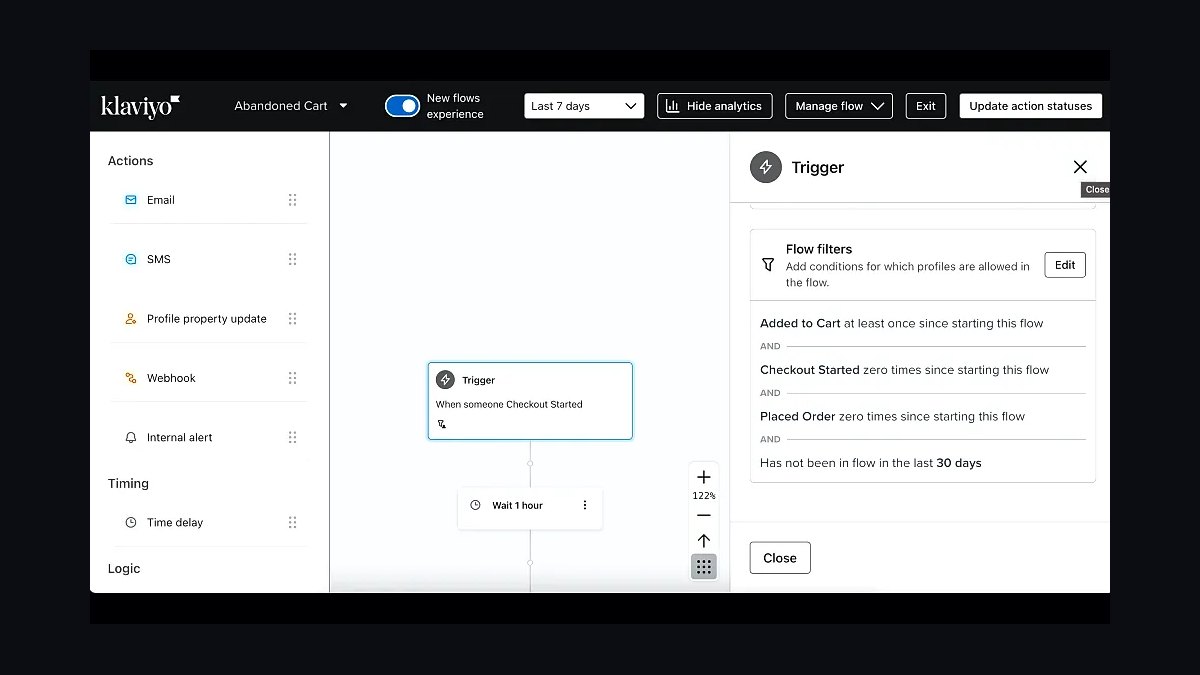Screen dimensions: 1200x675
Task: Click the up arrow canvas control
Action: [704, 541]
